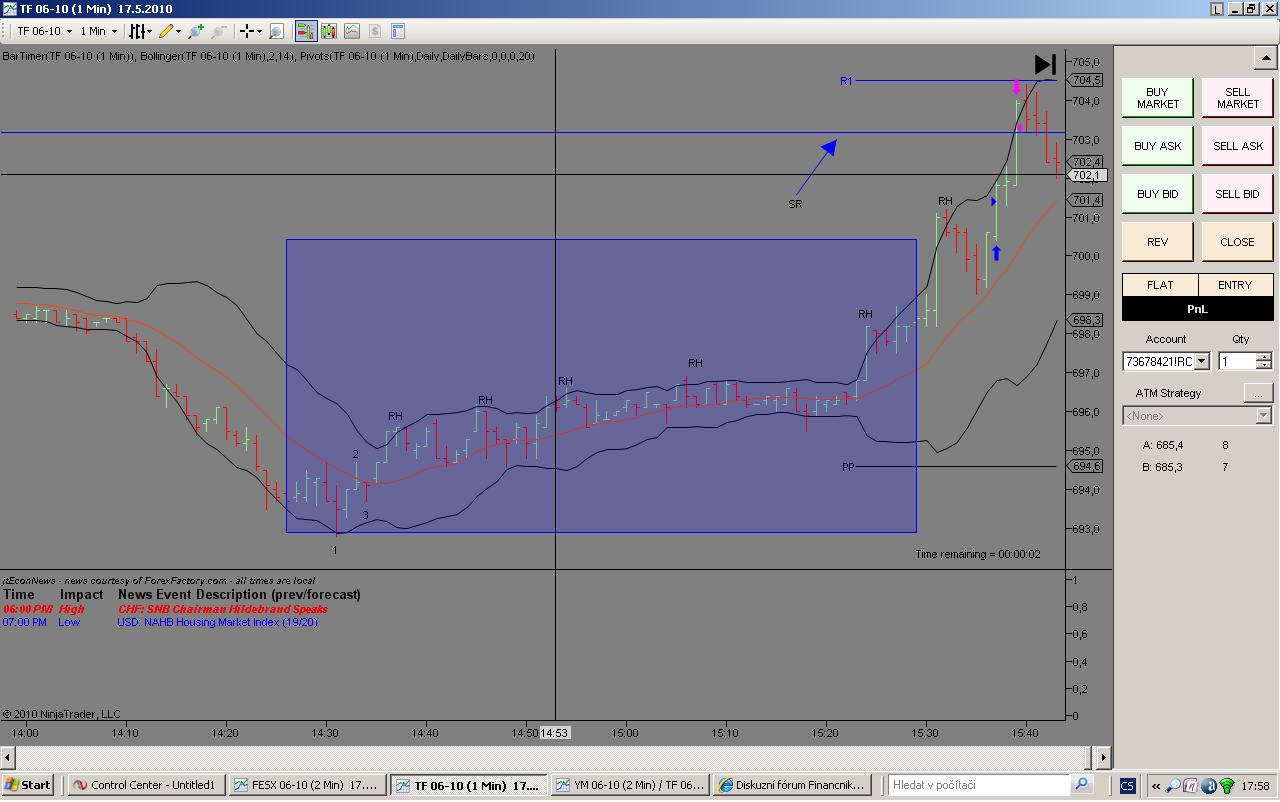Click the Qty input field
The height and width of the screenshot is (802, 1280).
click(x=1237, y=361)
